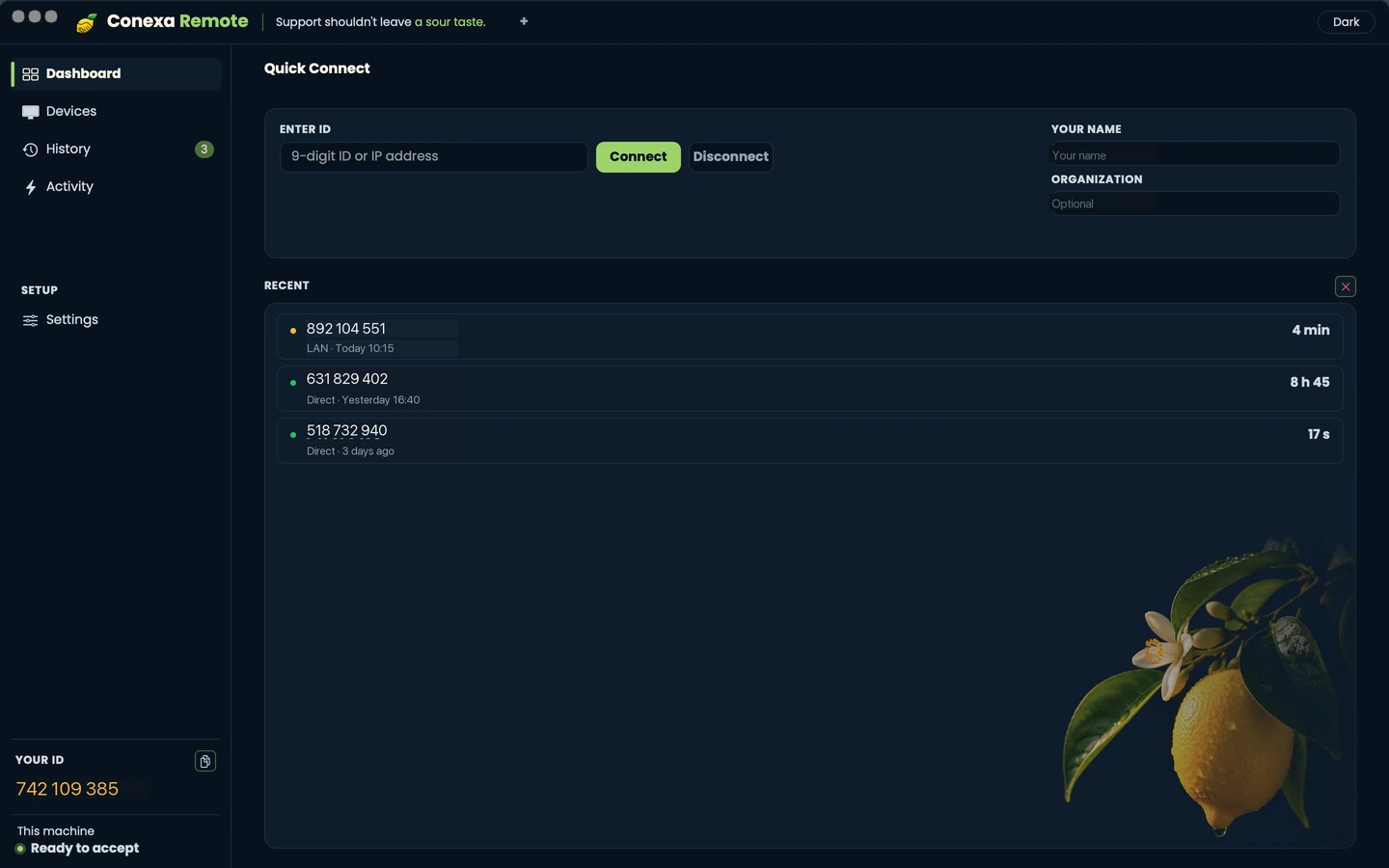The image size is (1389, 868).
Task: Click the Ready to accept status text
Action: 85,849
